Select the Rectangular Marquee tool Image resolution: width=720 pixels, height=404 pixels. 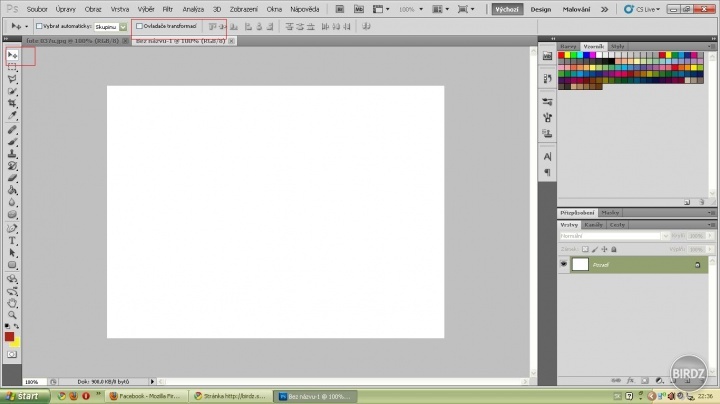pyautogui.click(x=12, y=67)
